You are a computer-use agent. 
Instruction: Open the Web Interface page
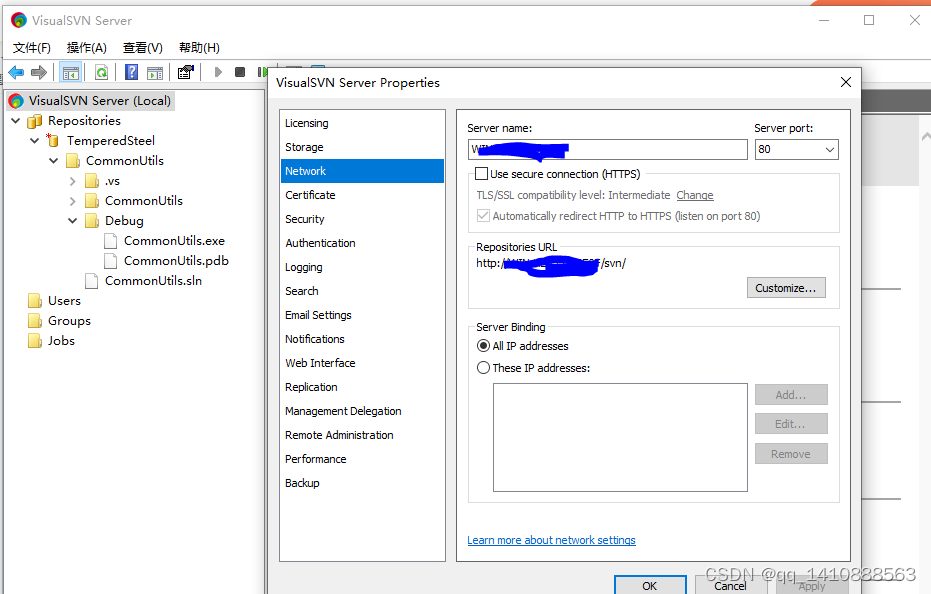tap(362, 363)
